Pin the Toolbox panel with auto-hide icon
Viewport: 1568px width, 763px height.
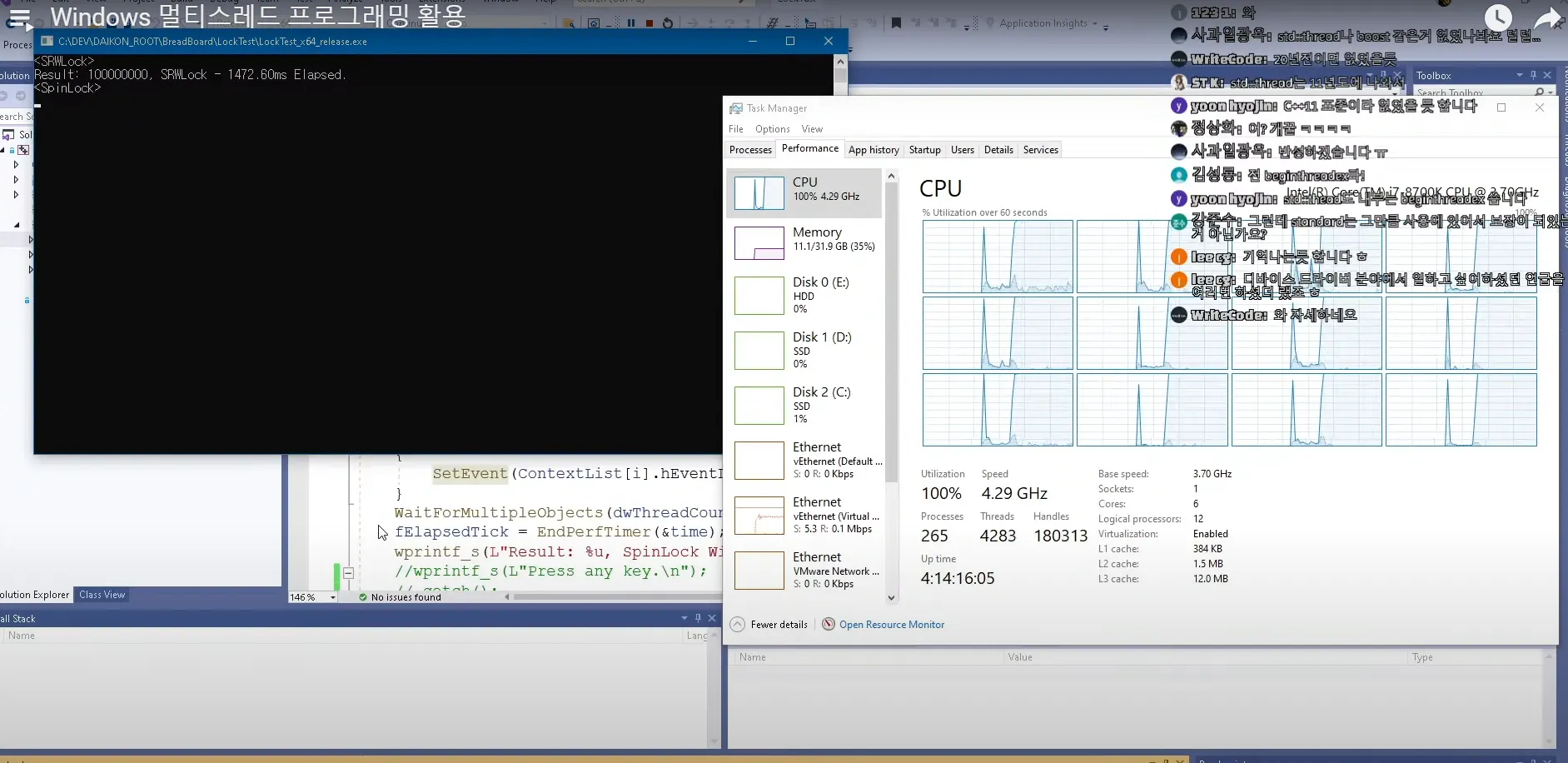pyautogui.click(x=1533, y=75)
